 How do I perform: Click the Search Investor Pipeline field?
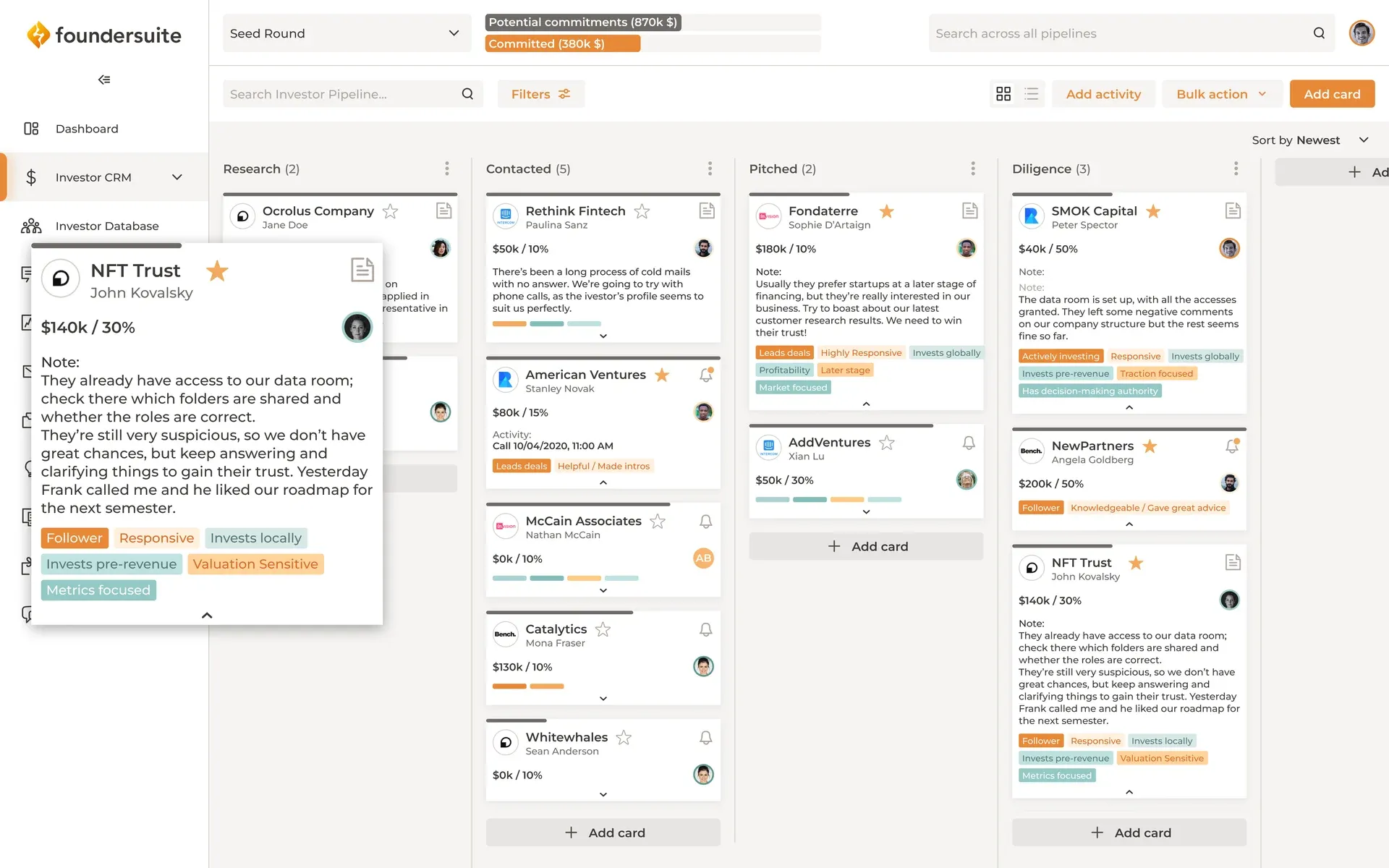pyautogui.click(x=340, y=94)
